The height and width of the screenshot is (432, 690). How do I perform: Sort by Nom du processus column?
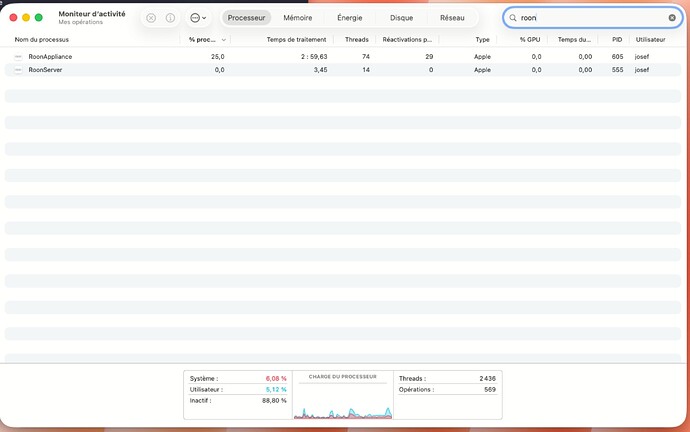(x=40, y=40)
